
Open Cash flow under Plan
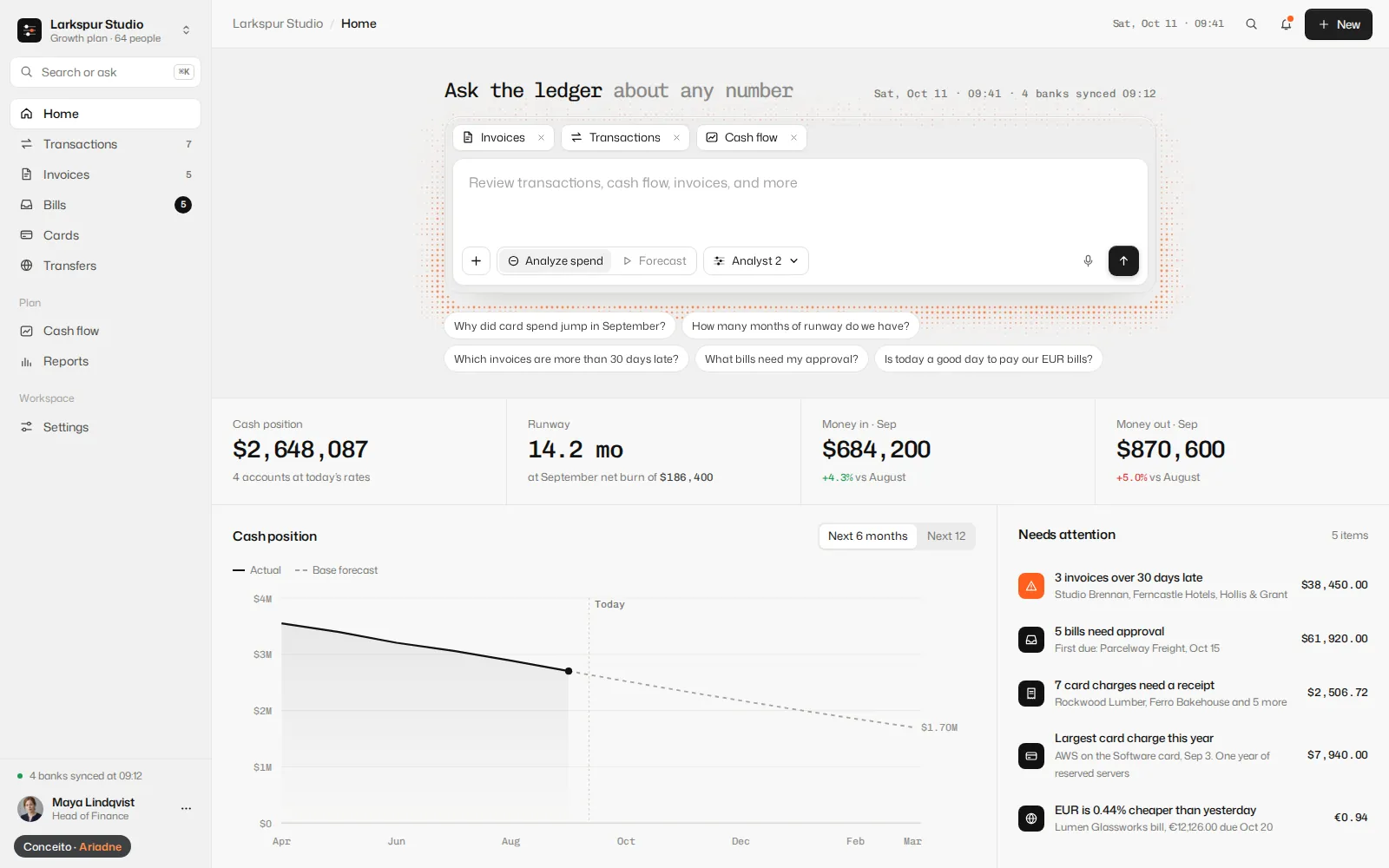click(105, 331)
